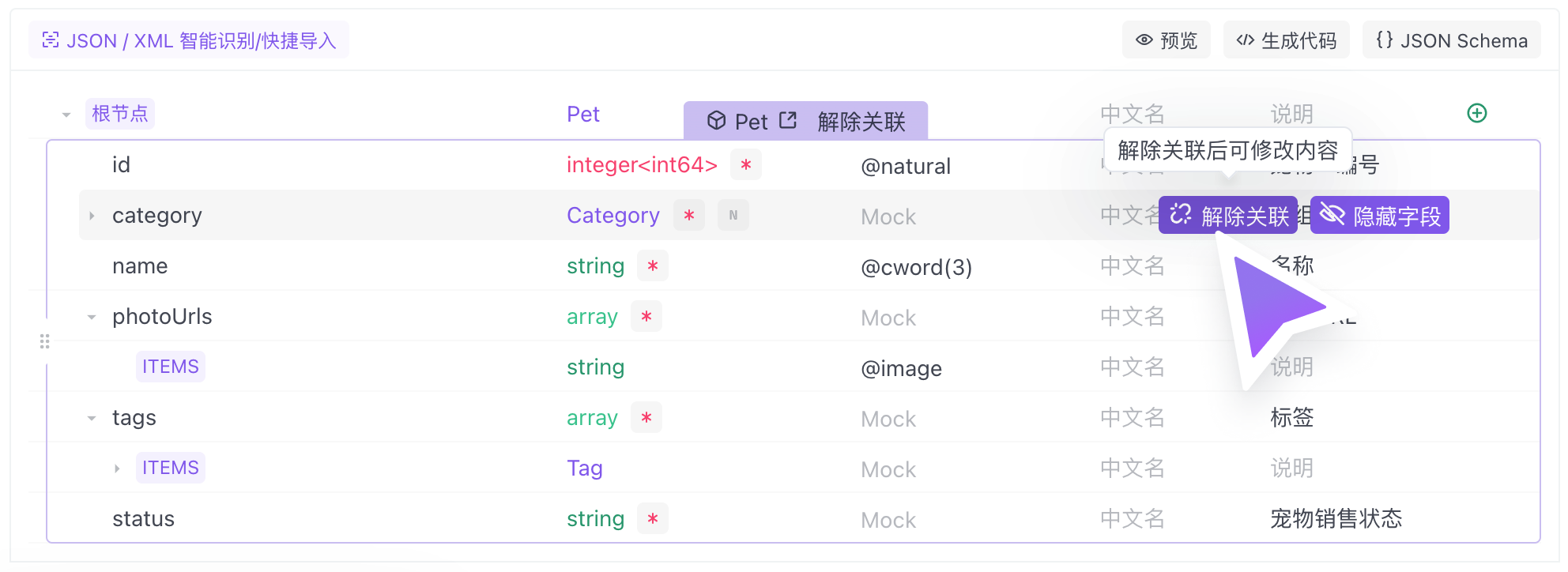Screen dimensions: 1568x572
Task: Click the purple 解除关联 button on category row
Action: pos(1227,215)
